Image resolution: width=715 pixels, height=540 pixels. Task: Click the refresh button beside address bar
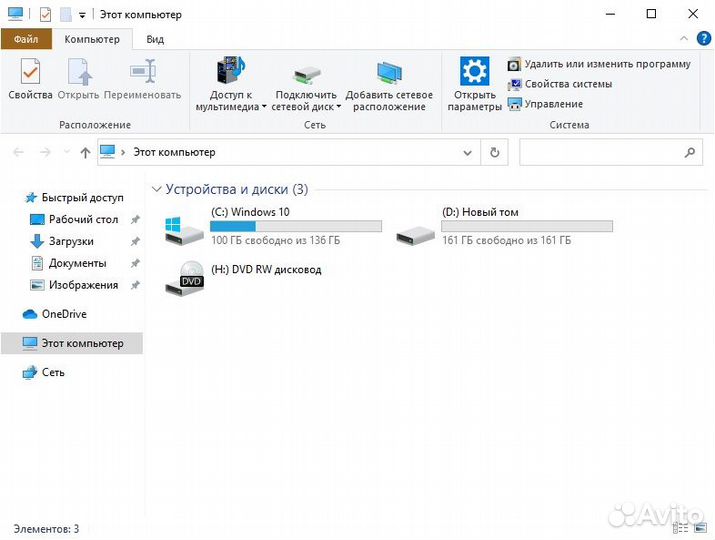[x=494, y=153]
